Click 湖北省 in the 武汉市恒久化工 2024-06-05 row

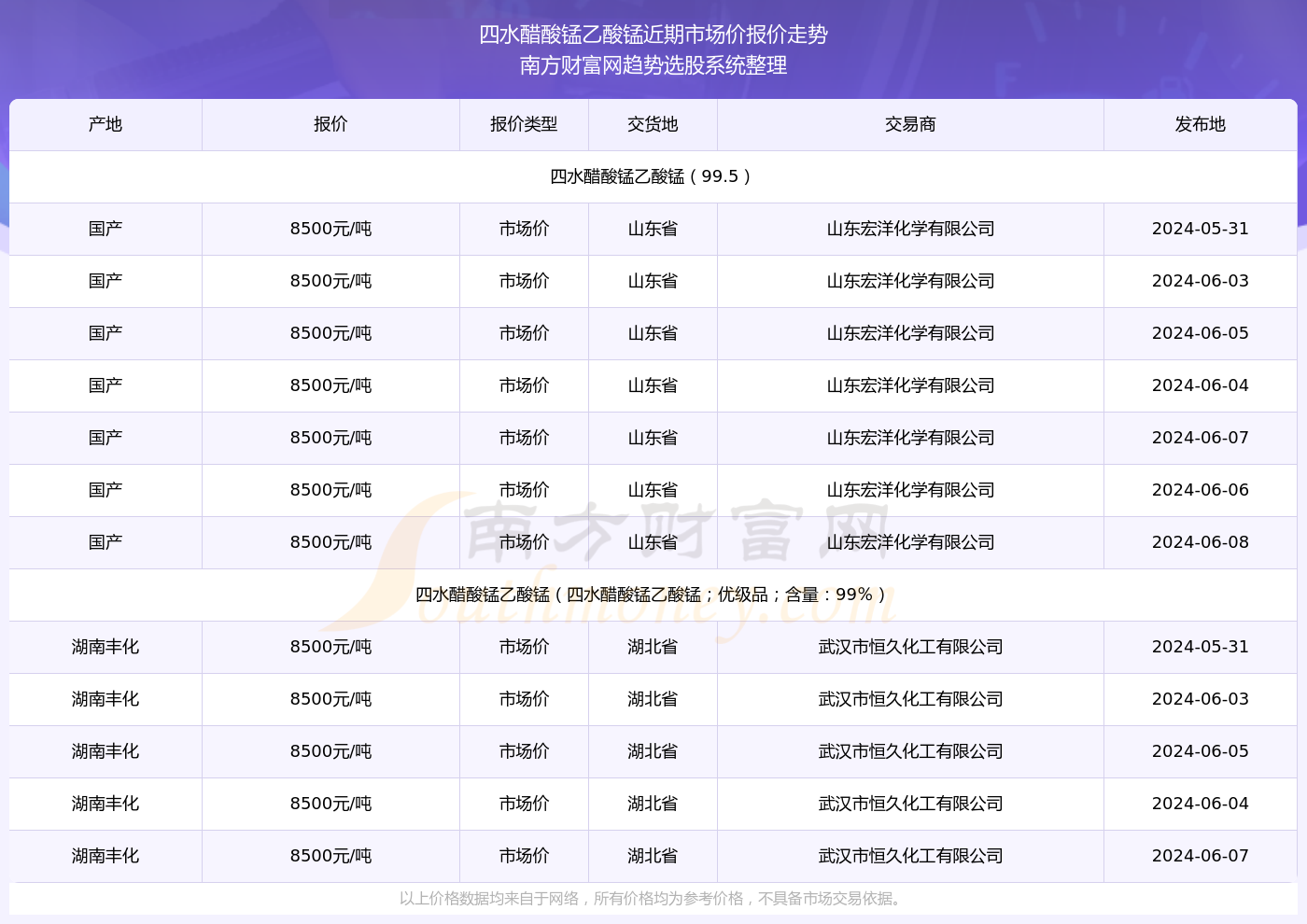click(x=653, y=751)
